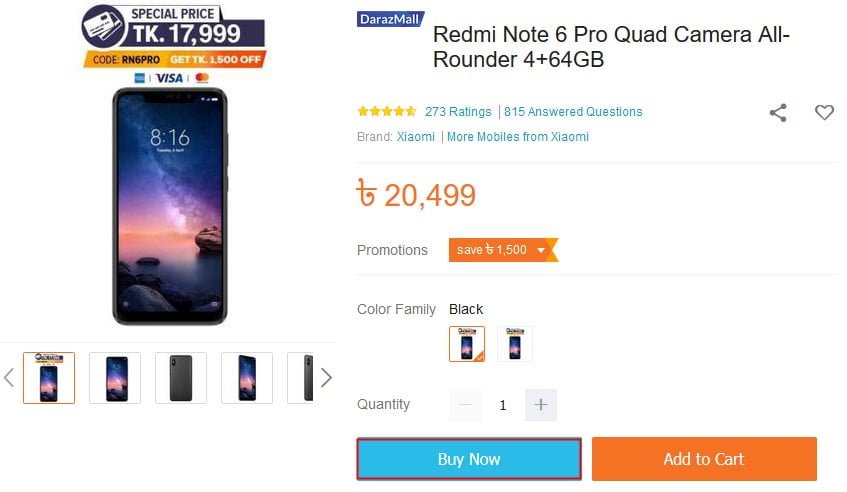The image size is (847, 492).
Task: Add product to wishlist with heart icon
Action: 824,113
